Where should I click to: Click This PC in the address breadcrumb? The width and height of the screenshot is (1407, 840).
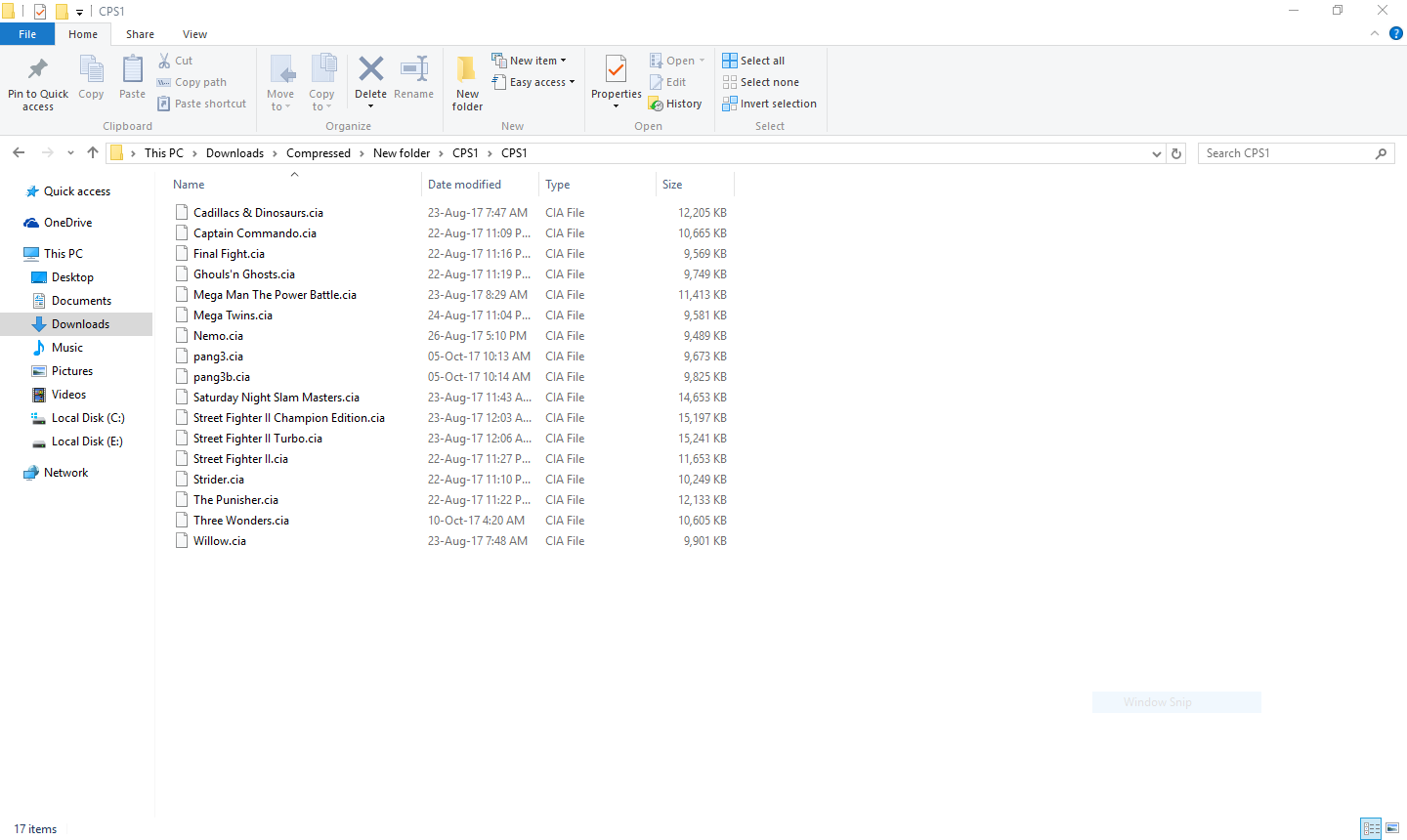click(164, 153)
